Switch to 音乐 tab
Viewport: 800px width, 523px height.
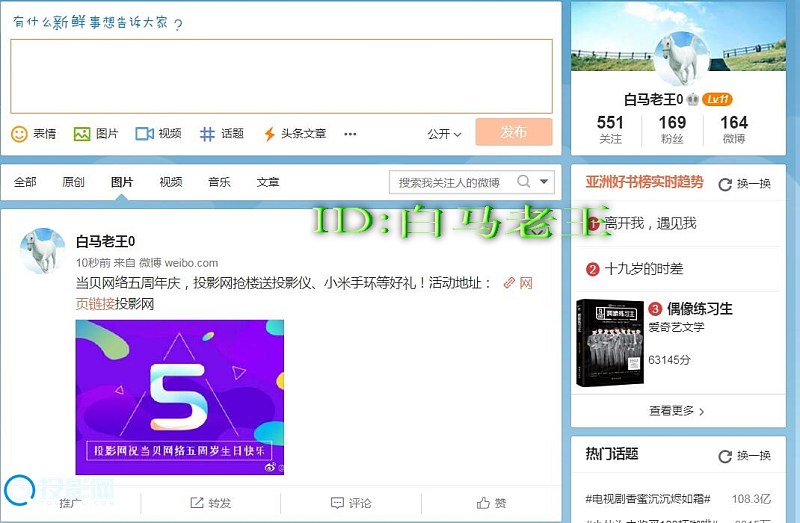(x=219, y=182)
